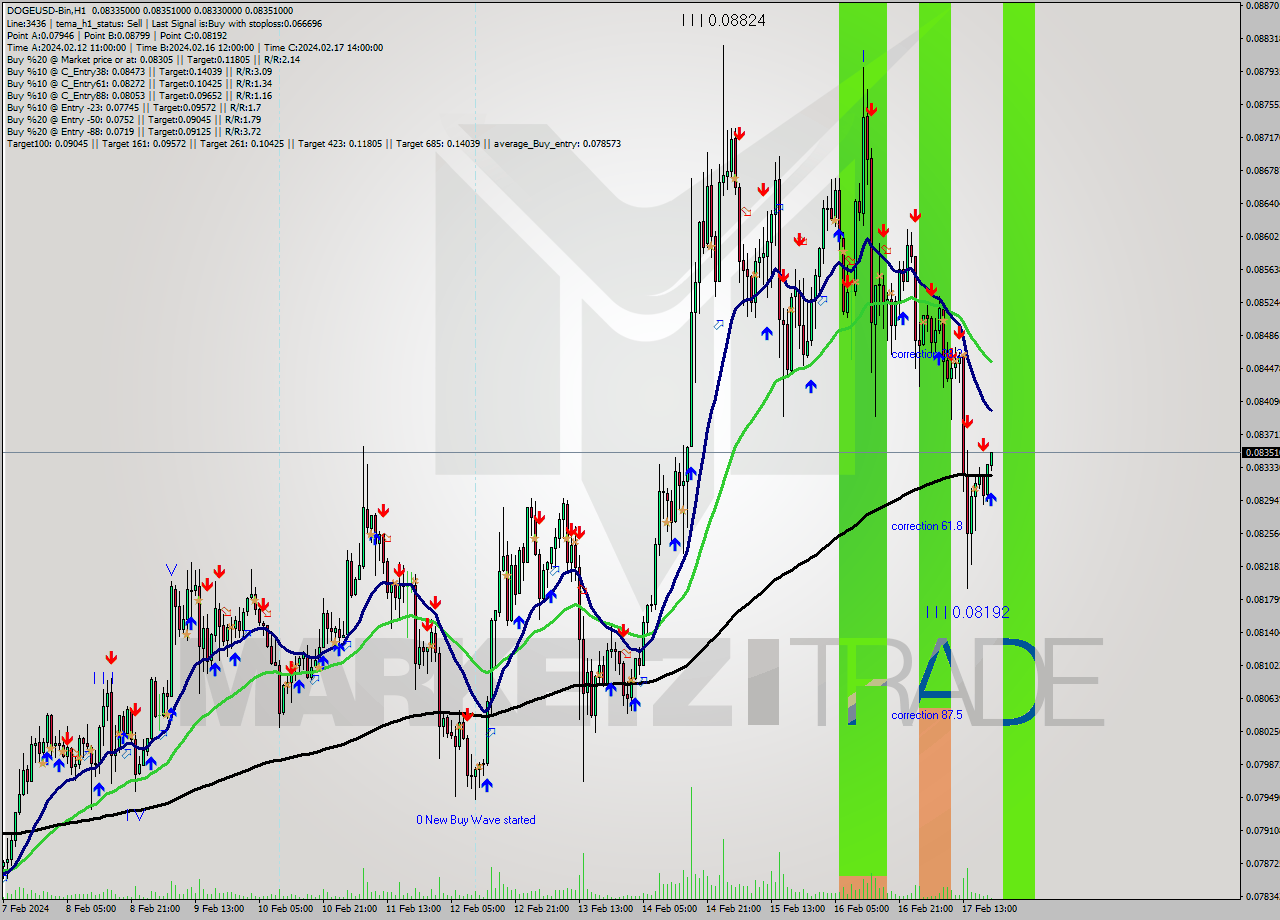
Task: Click the current price tag 0.08351
Action: 1260,452
